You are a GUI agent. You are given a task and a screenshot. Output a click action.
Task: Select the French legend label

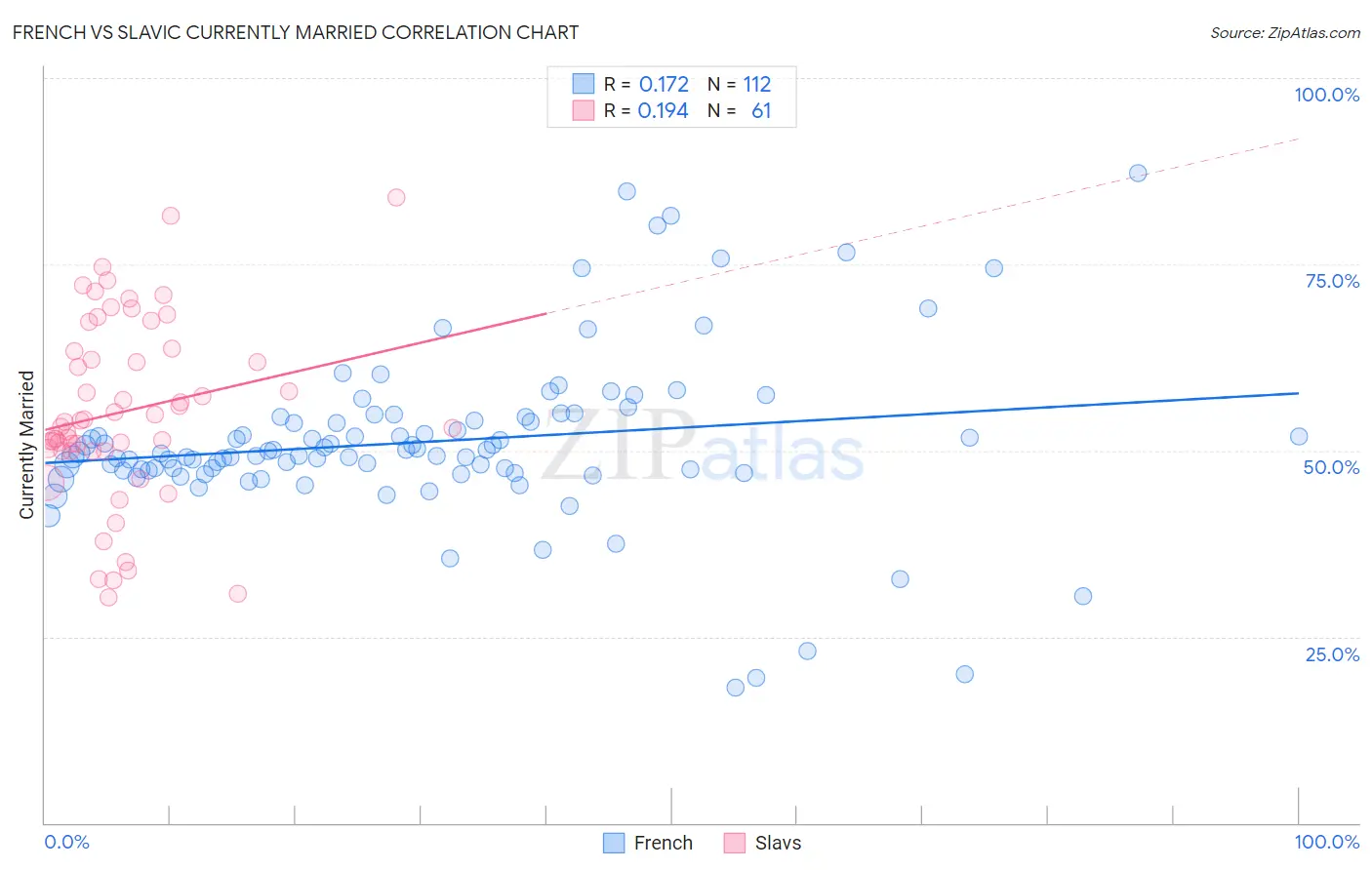664,843
